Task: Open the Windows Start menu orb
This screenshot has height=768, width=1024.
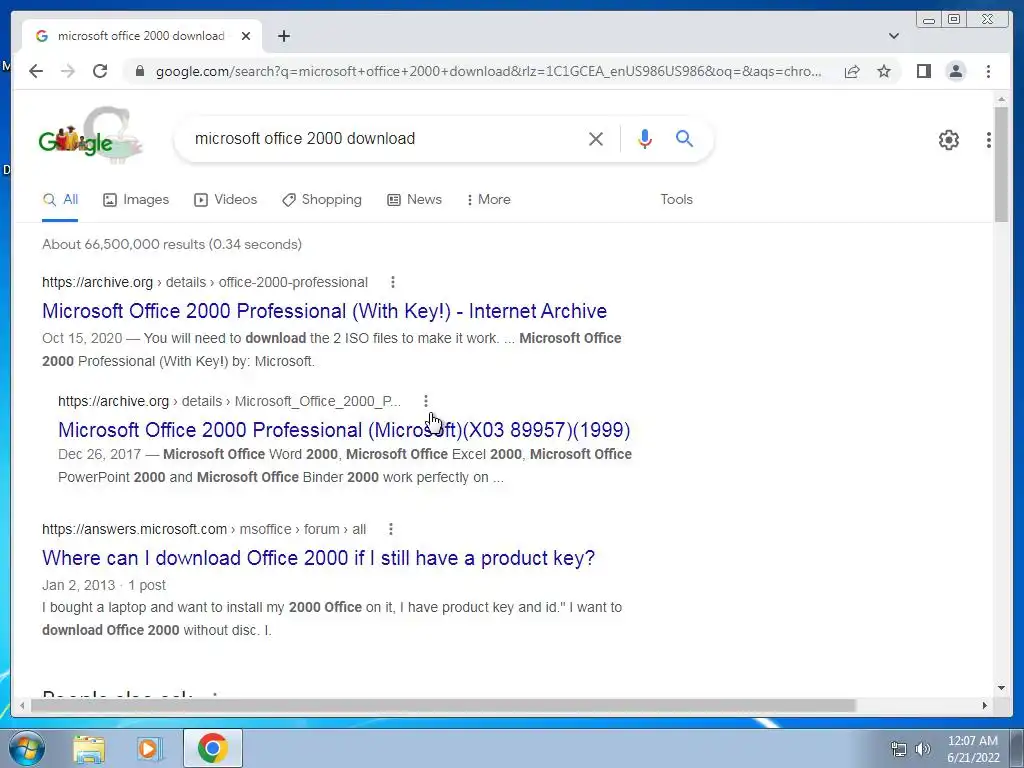Action: pyautogui.click(x=26, y=748)
